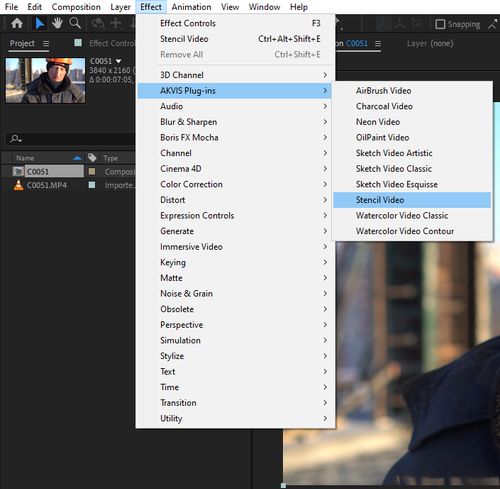Expand the Boris FX Mocha submenu

[x=235, y=138]
